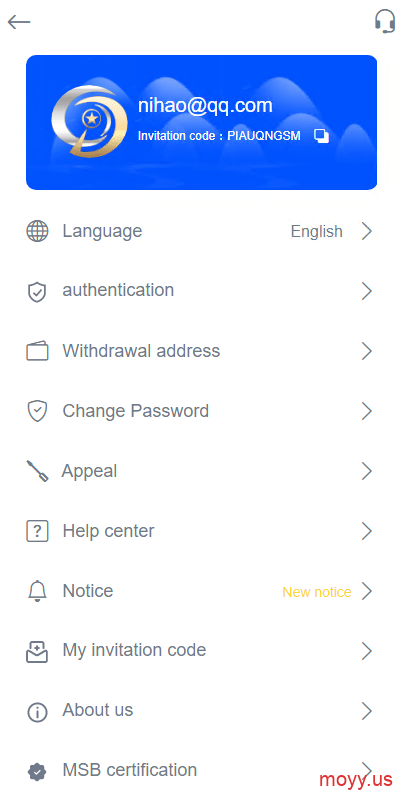This screenshot has height=794, width=402.
Task: Open the Withdrawal address menu item
Action: tap(201, 351)
